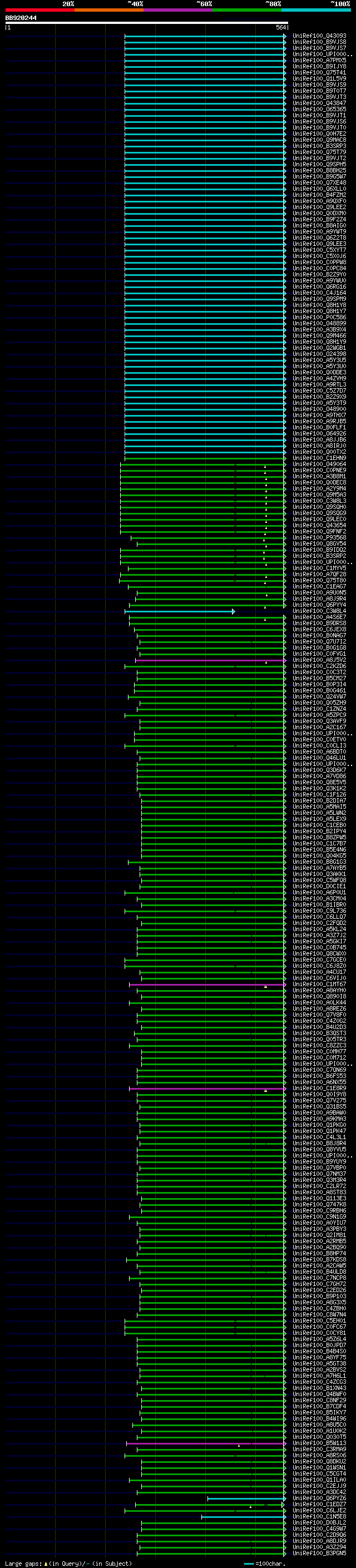Click the query name BB920244

(21, 18)
